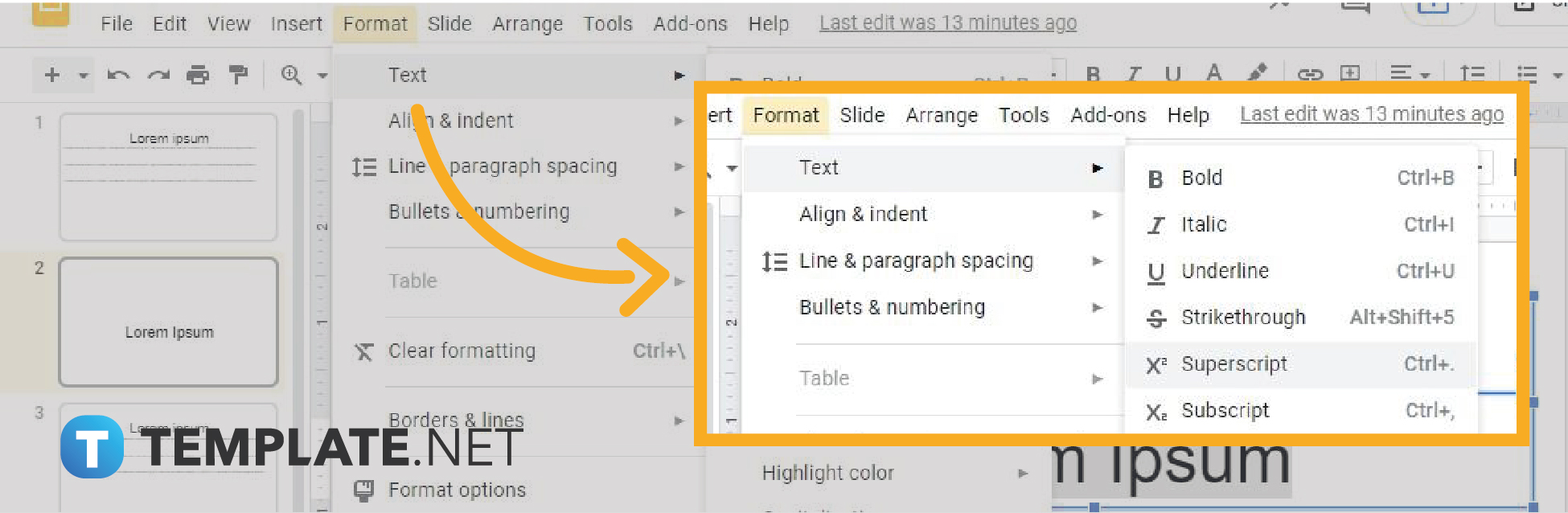
Task: Open the Print dialog
Action: click(x=198, y=74)
